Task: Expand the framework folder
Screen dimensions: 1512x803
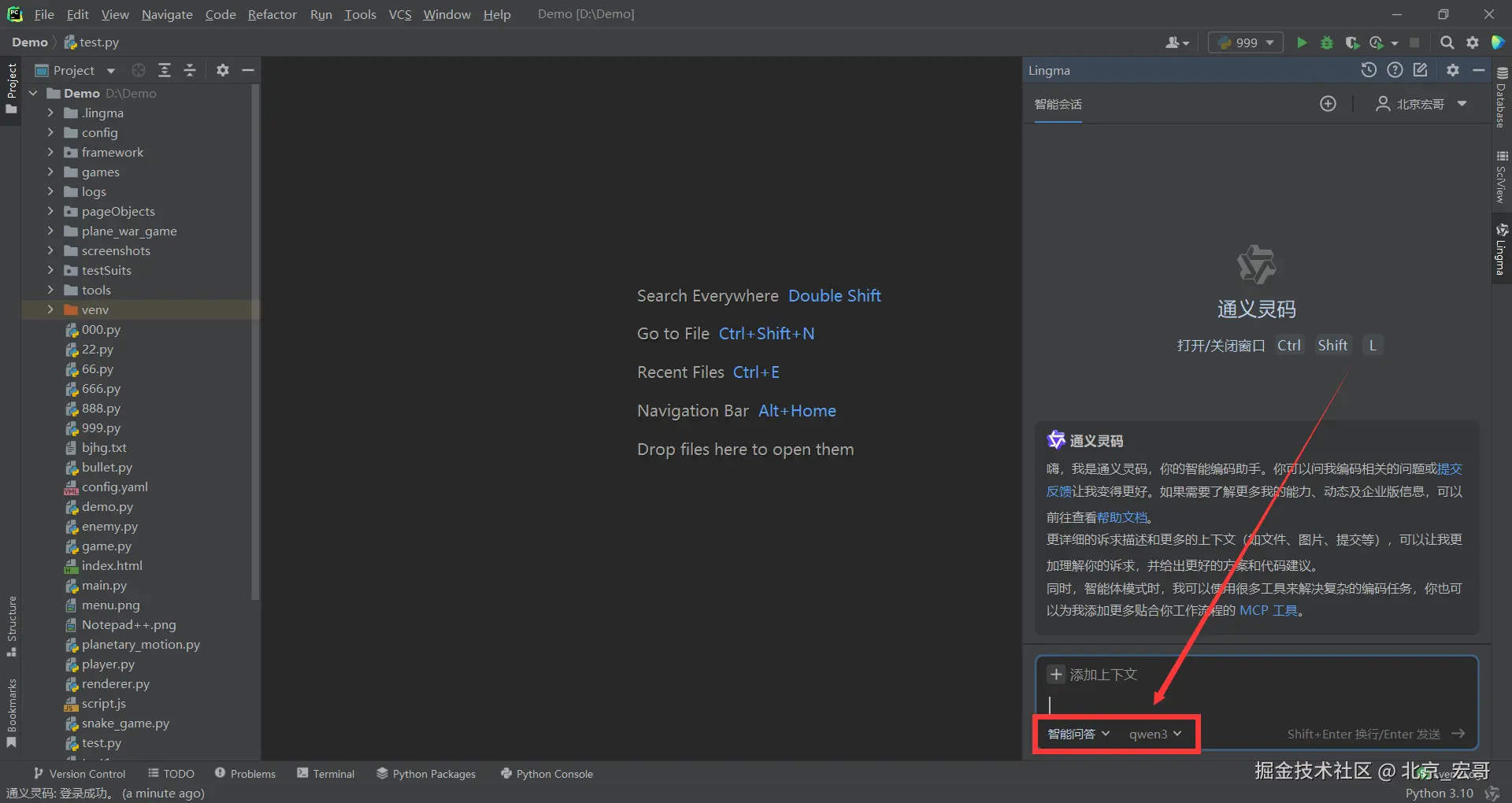Action: pos(50,152)
